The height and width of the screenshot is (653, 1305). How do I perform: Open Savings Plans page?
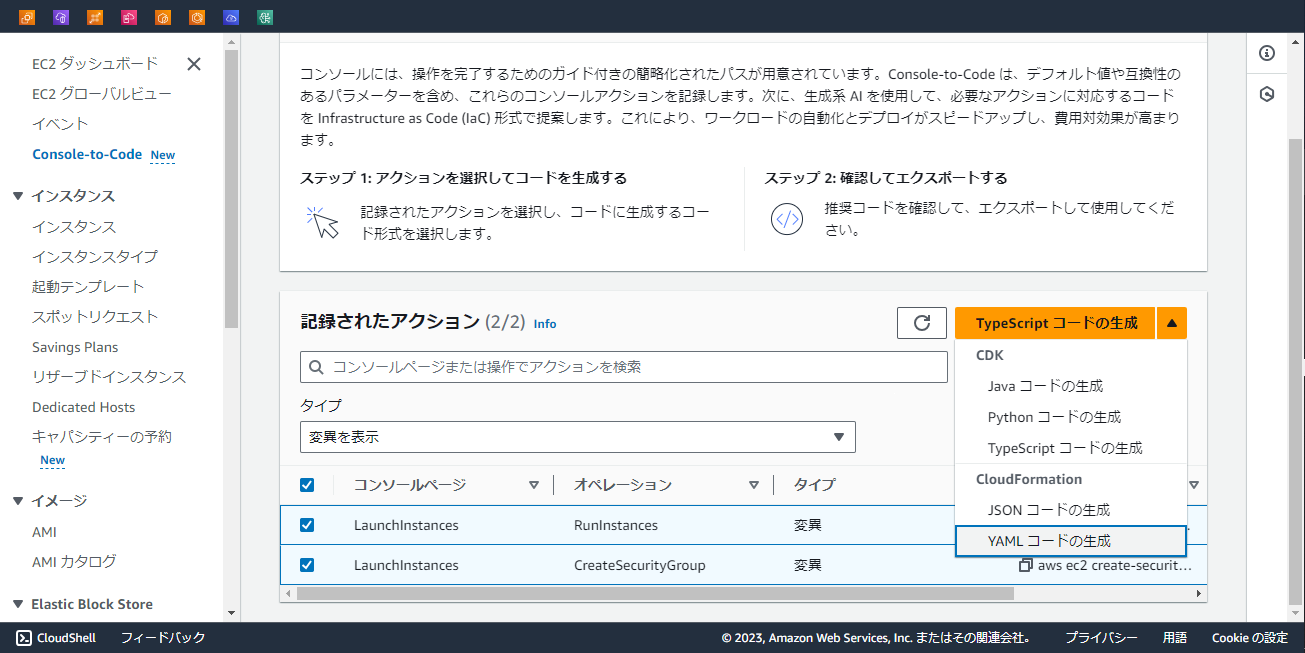click(x=75, y=347)
